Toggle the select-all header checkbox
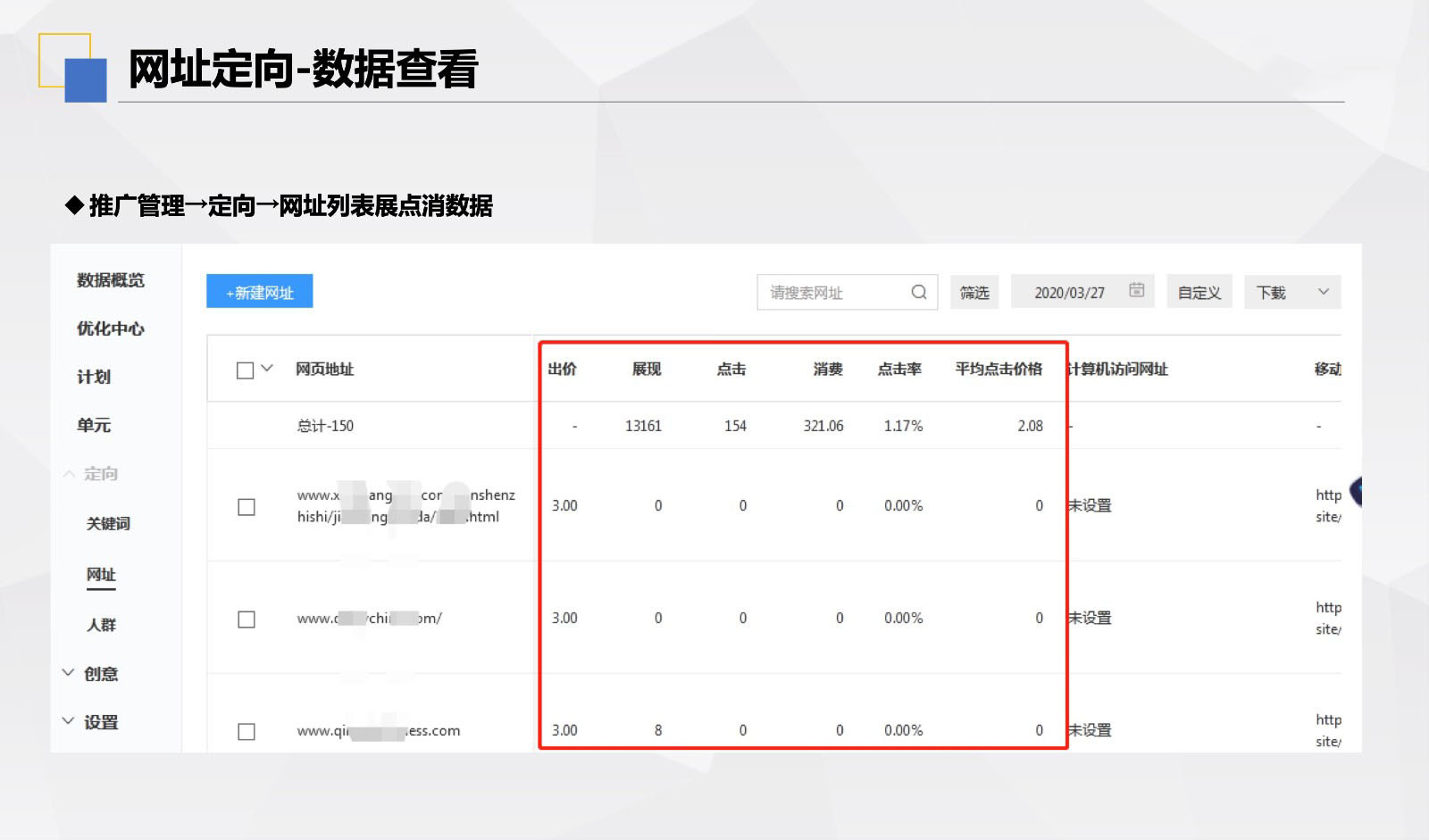 pyautogui.click(x=246, y=370)
